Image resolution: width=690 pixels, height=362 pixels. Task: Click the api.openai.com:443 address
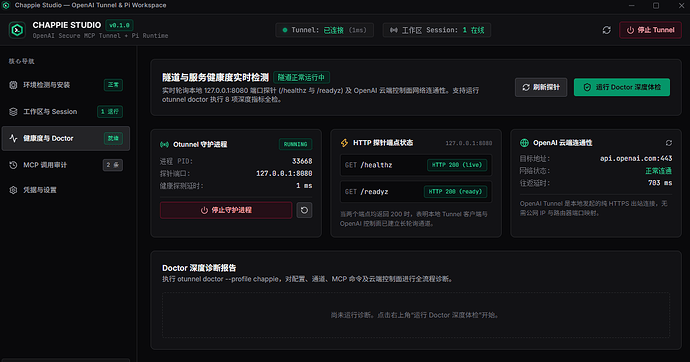click(x=636, y=158)
